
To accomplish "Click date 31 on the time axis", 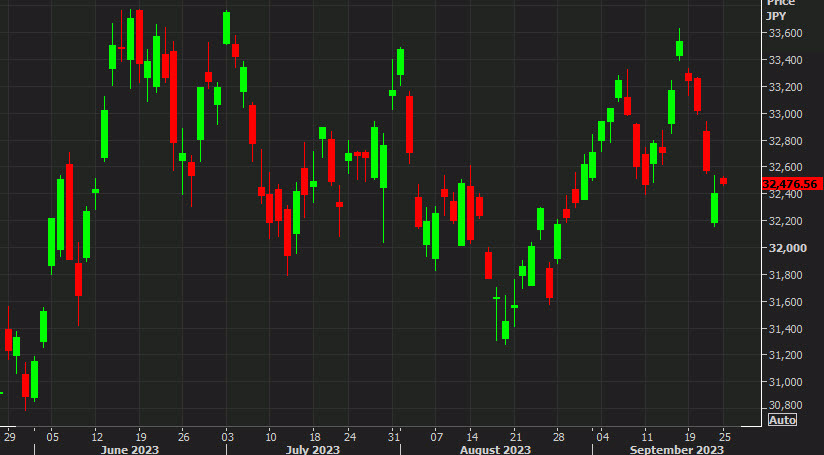I will 392,437.
